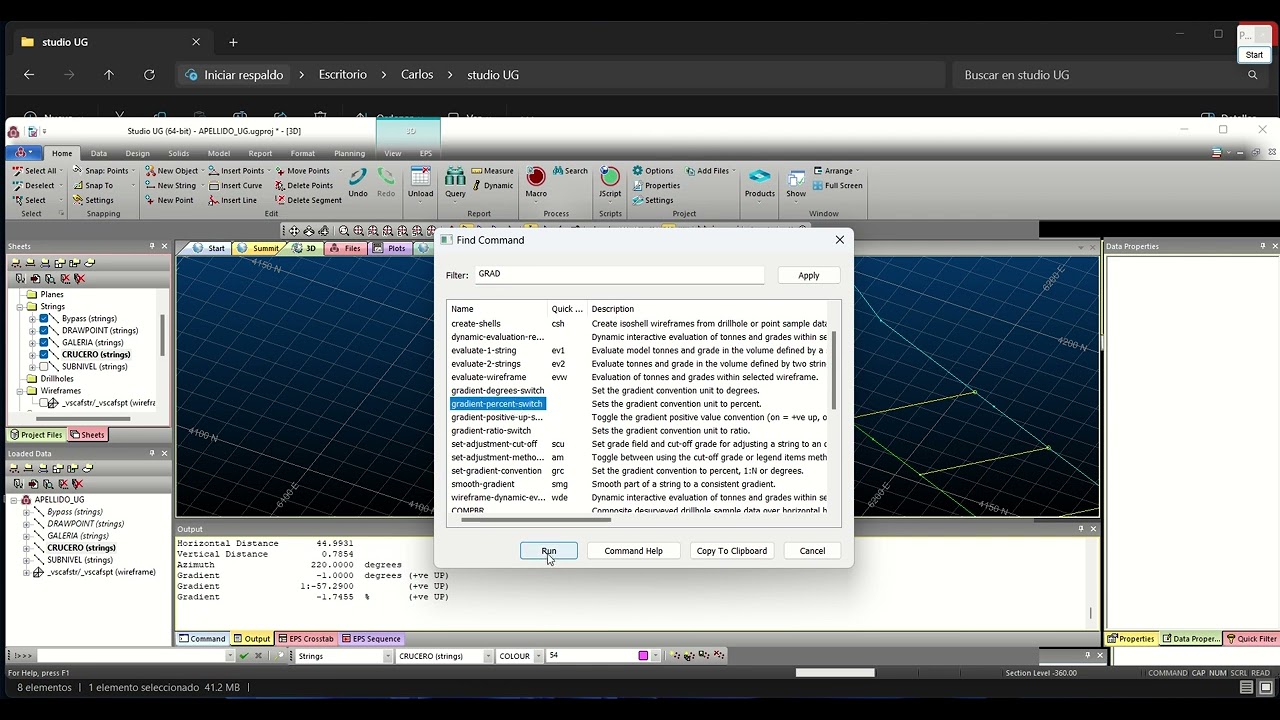This screenshot has width=1280, height=720.
Task: Click Search in the Process group
Action: pyautogui.click(x=570, y=171)
